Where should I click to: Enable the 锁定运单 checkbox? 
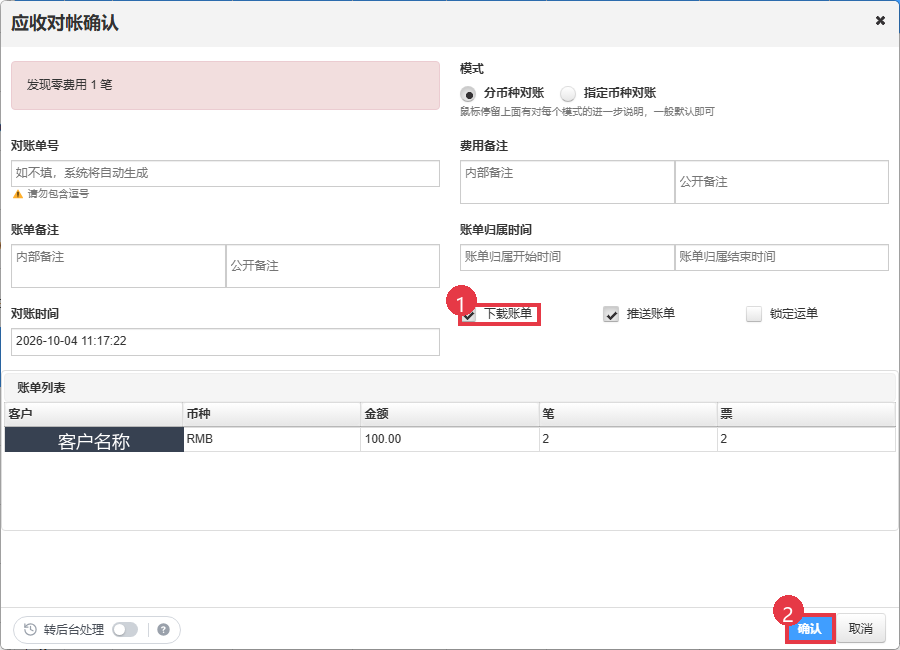[754, 314]
